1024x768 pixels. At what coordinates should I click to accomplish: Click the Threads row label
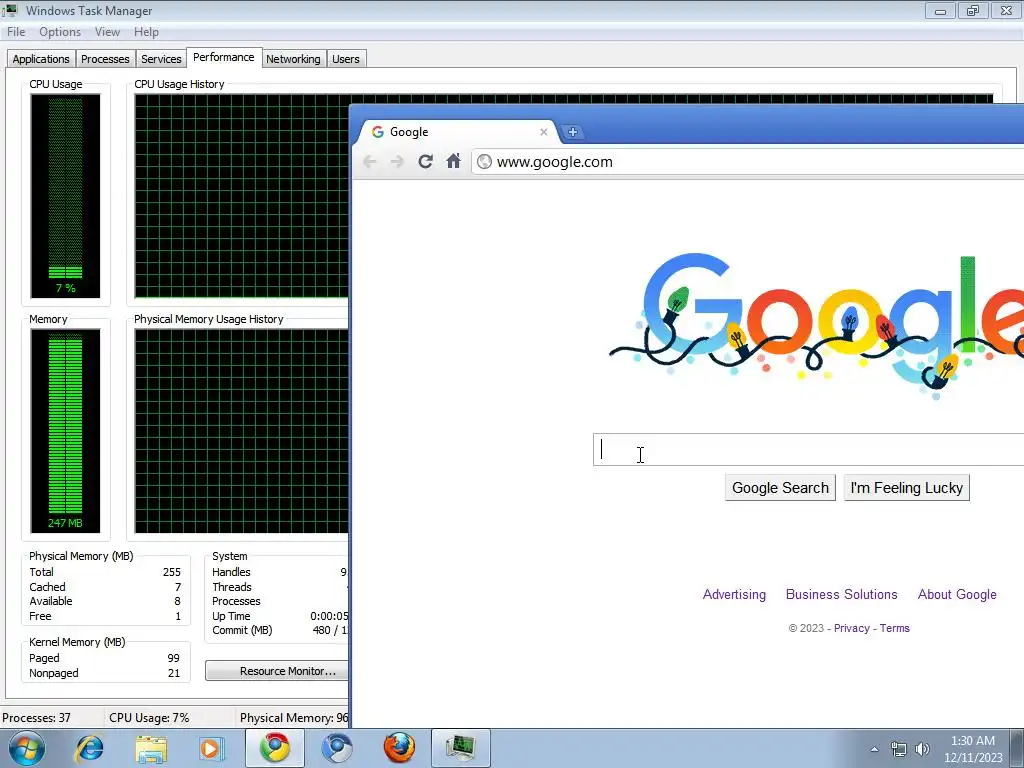[232, 587]
